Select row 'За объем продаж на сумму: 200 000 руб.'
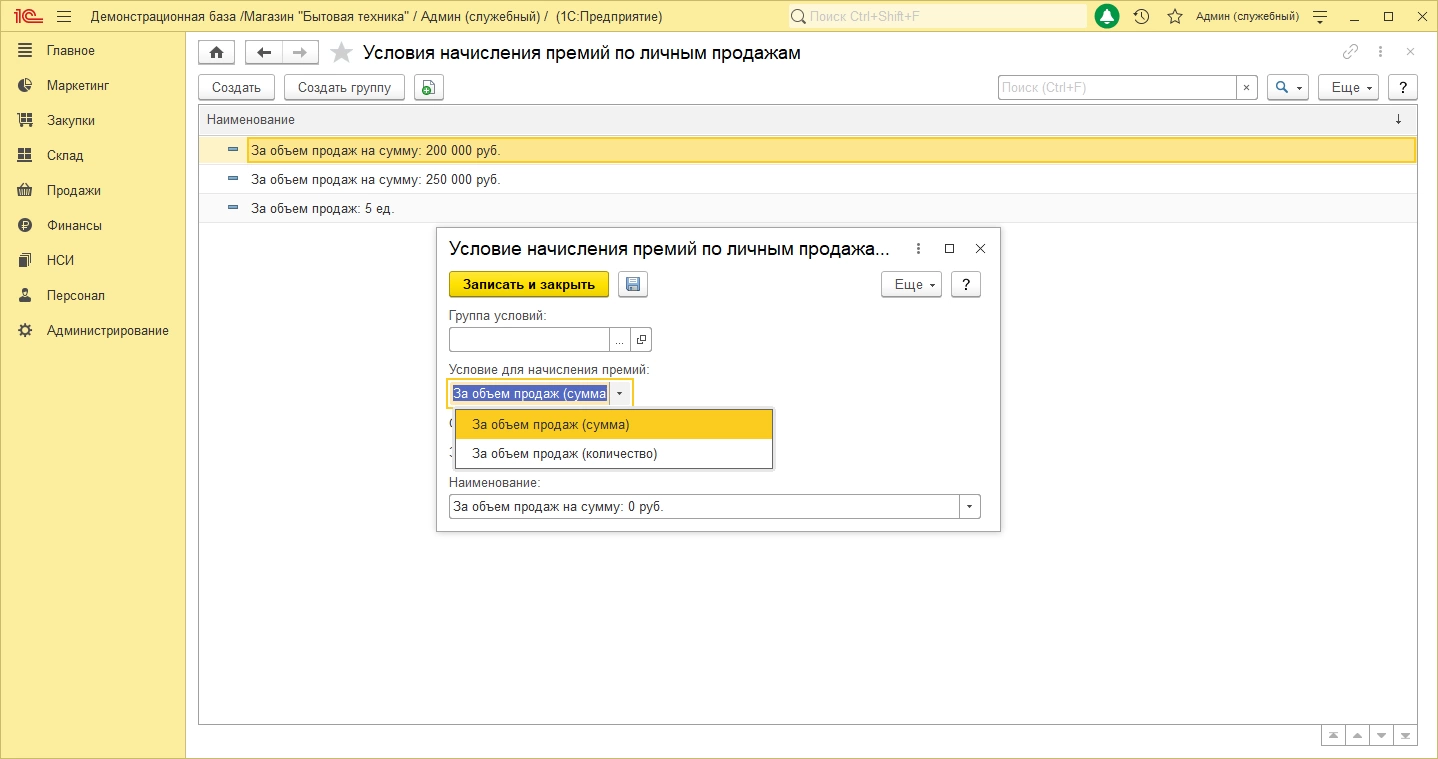Image resolution: width=1438 pixels, height=759 pixels. coord(808,150)
